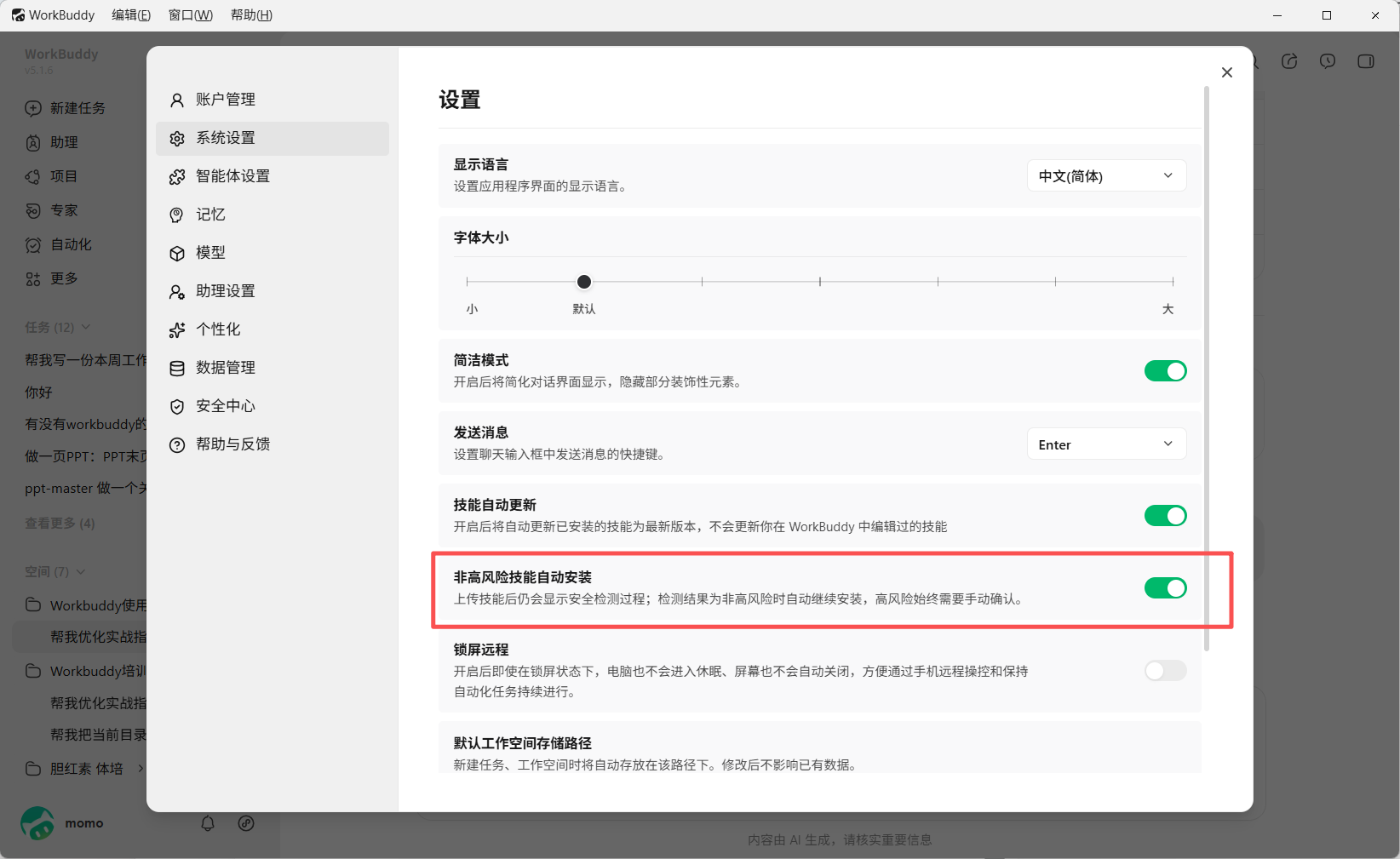Open 助理设置 page
This screenshot has height=859, width=1400.
pyautogui.click(x=273, y=291)
